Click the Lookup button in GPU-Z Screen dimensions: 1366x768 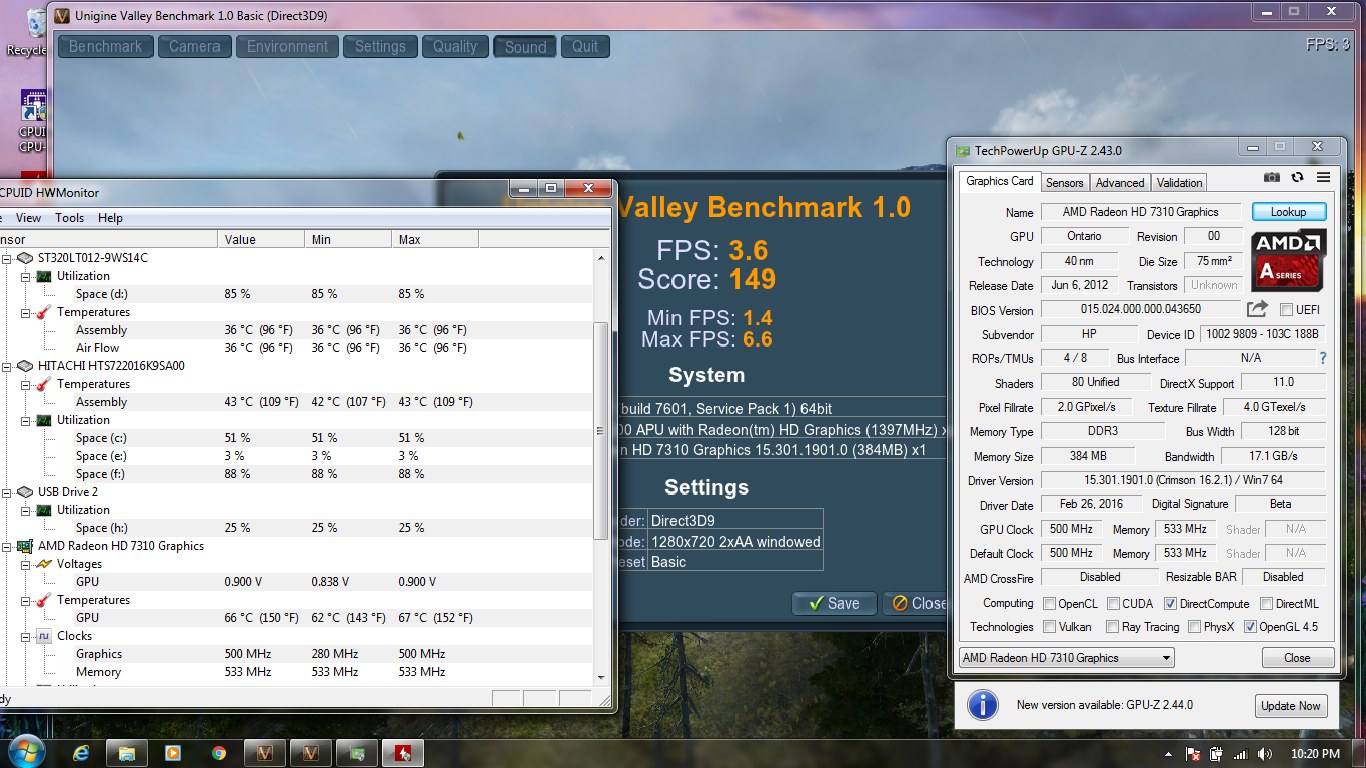tap(1288, 212)
